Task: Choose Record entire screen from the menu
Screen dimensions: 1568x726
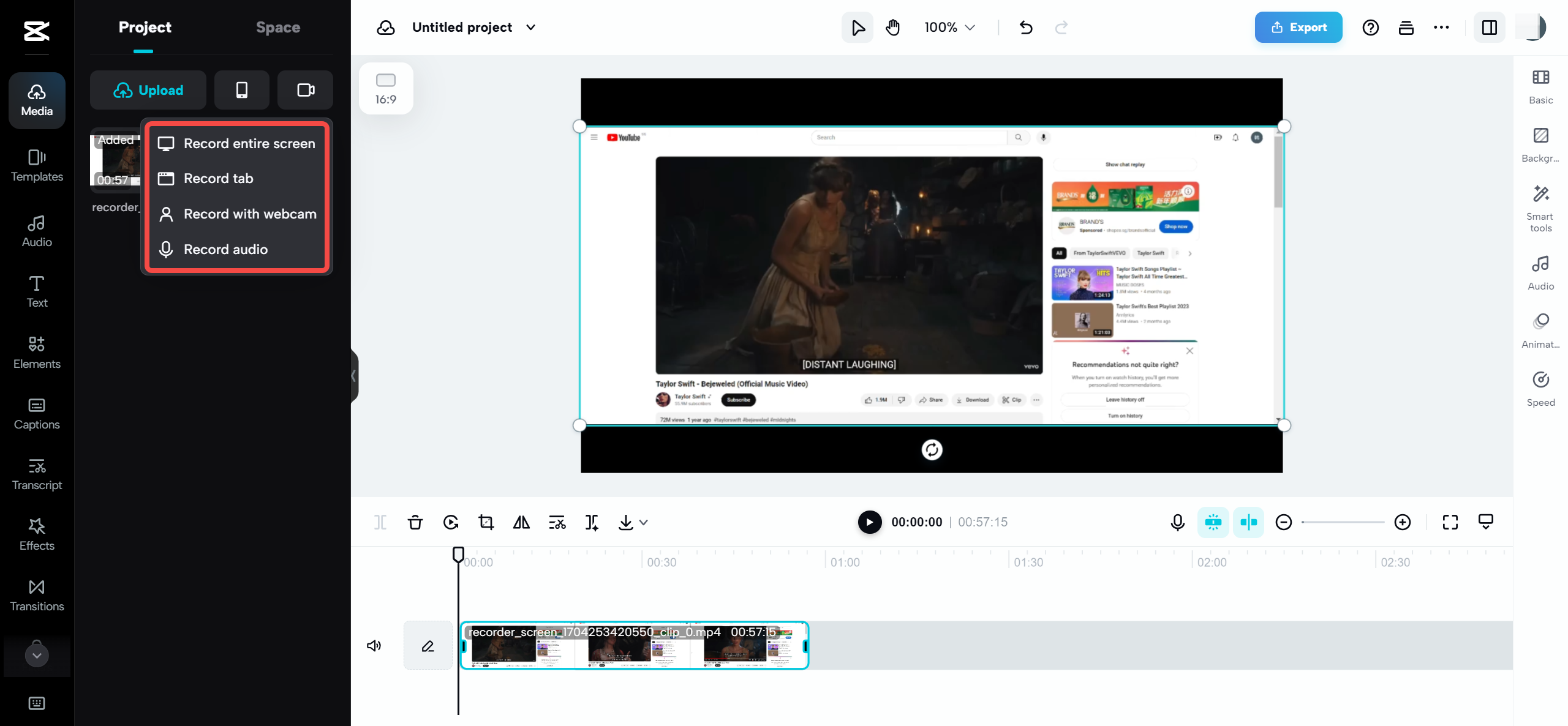Action: pos(249,143)
